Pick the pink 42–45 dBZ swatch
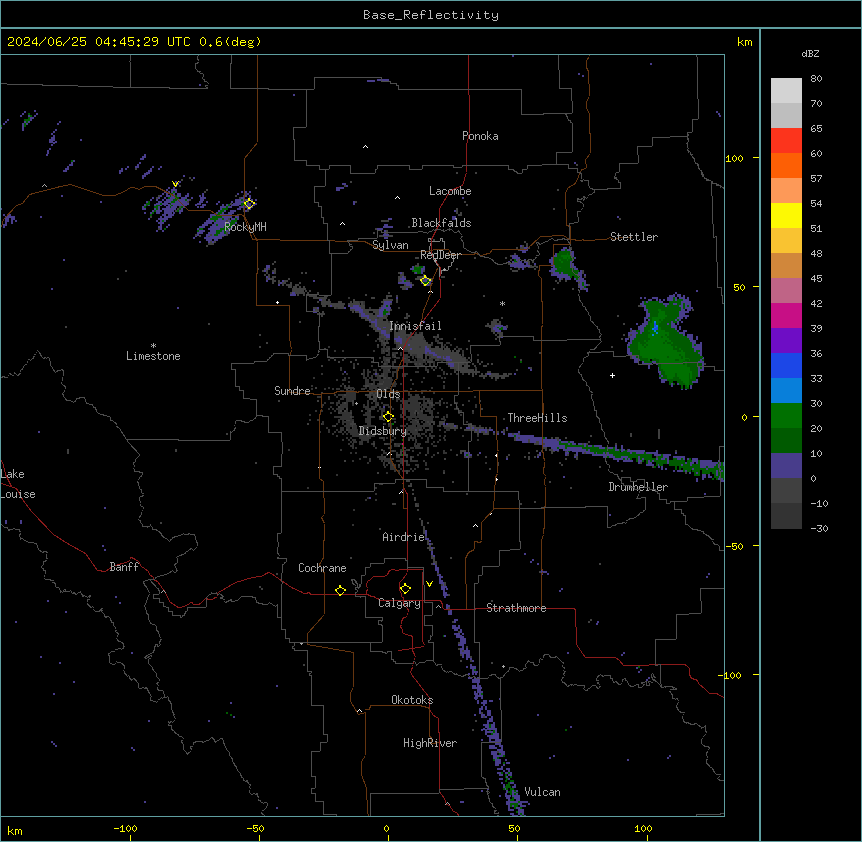 786,291
